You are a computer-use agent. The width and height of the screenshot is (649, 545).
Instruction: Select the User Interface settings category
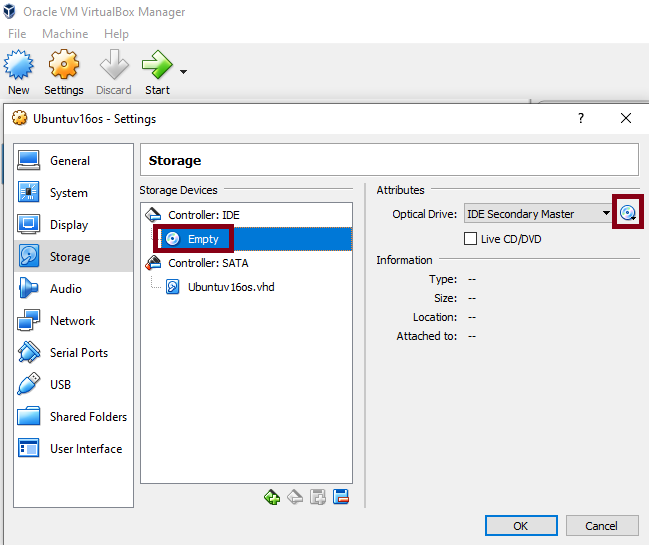74,449
